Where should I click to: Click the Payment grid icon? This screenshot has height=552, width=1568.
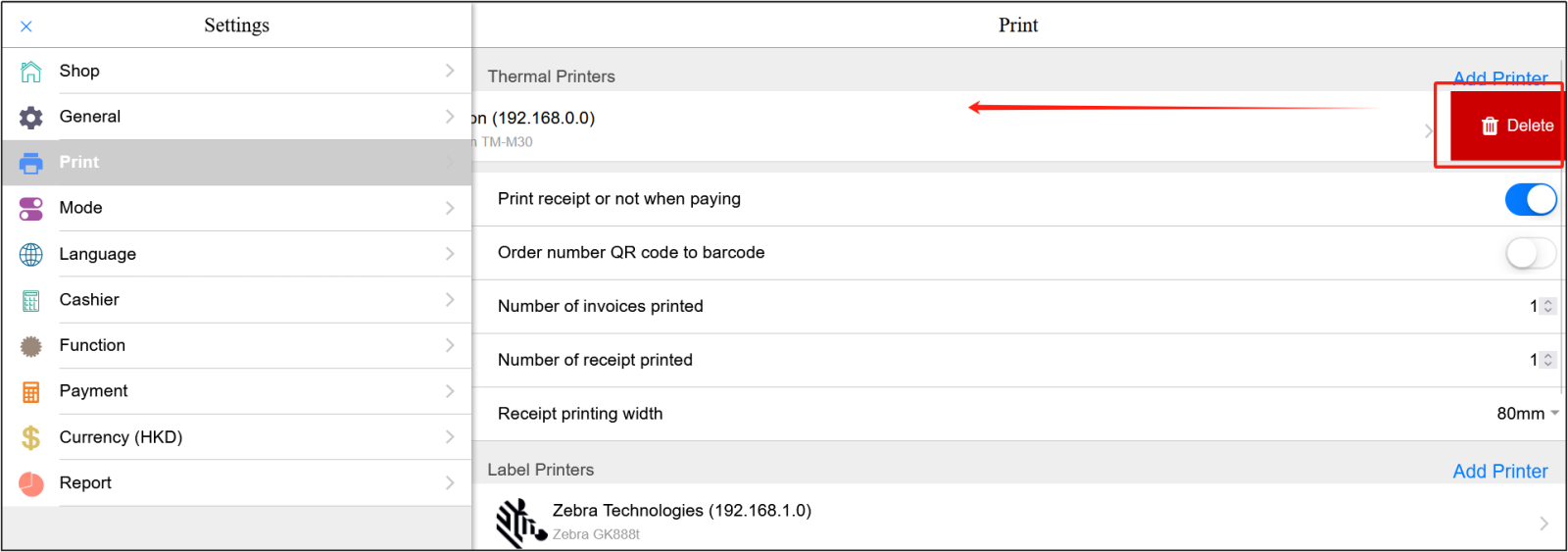tap(31, 392)
